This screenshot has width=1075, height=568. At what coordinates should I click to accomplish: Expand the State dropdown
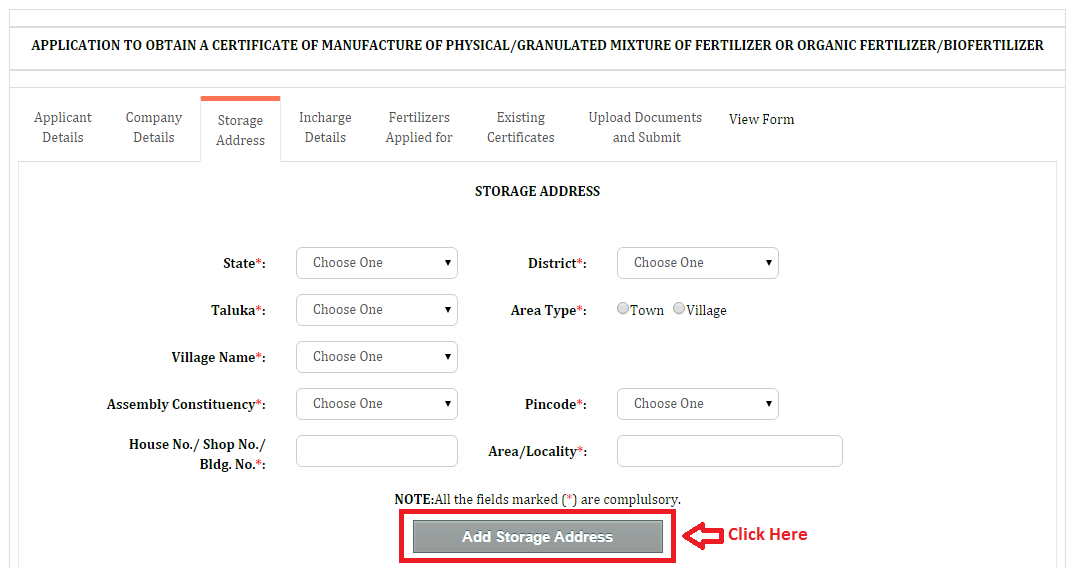pyautogui.click(x=376, y=263)
